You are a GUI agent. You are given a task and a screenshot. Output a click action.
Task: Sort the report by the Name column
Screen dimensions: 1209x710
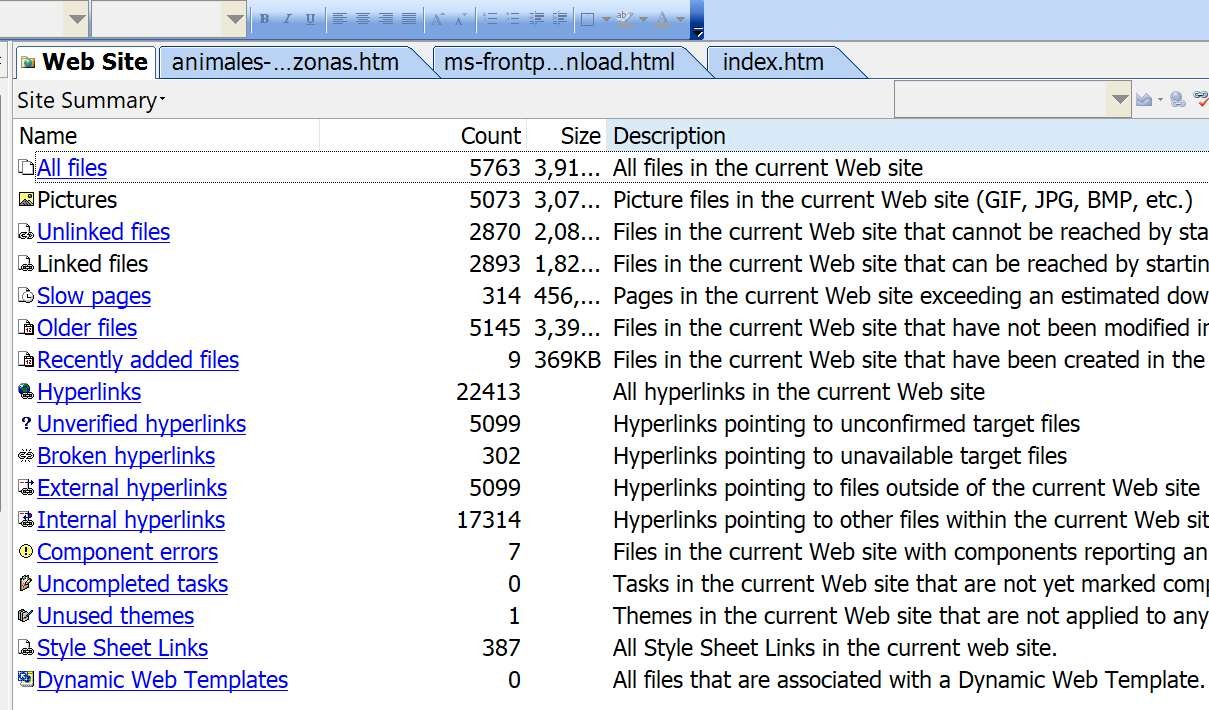(168, 136)
